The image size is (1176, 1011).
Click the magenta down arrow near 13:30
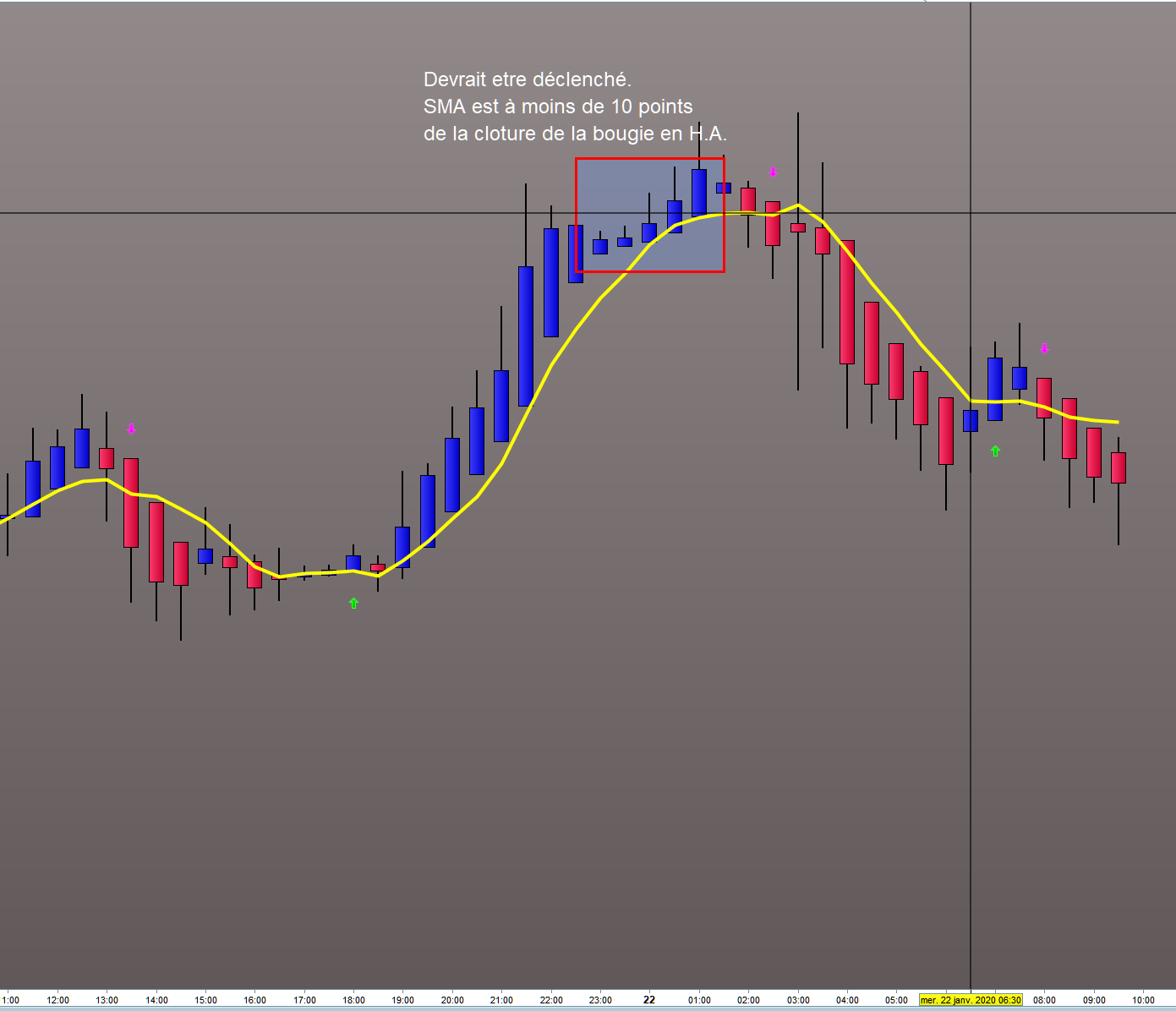[131, 429]
